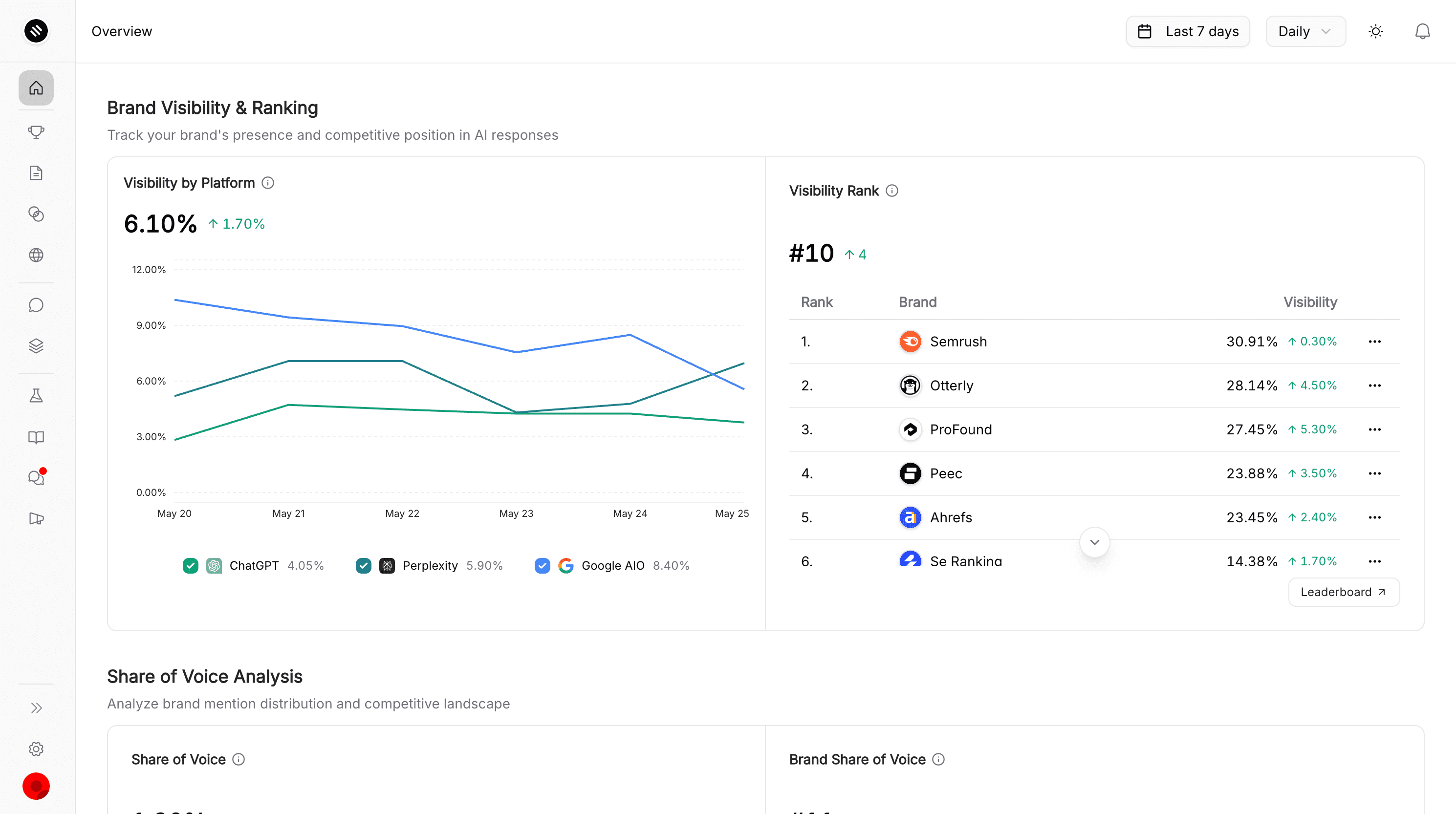
Task: Click the Overview page title
Action: pyautogui.click(x=122, y=31)
